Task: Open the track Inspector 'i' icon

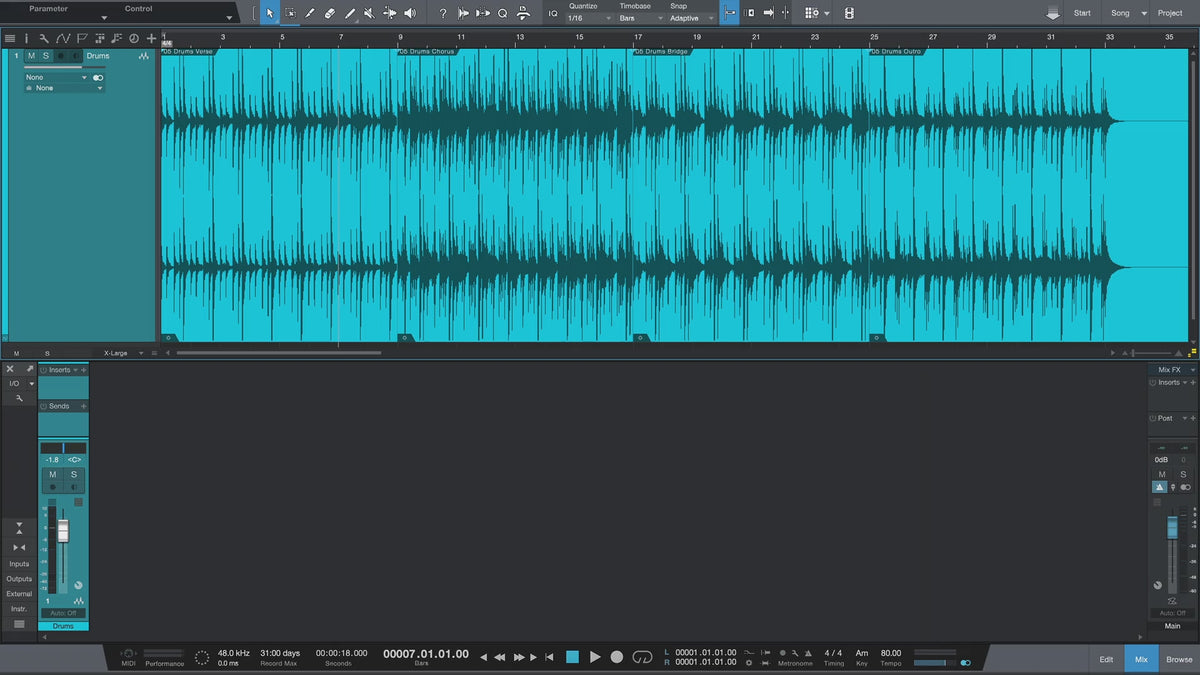Action: [x=29, y=38]
